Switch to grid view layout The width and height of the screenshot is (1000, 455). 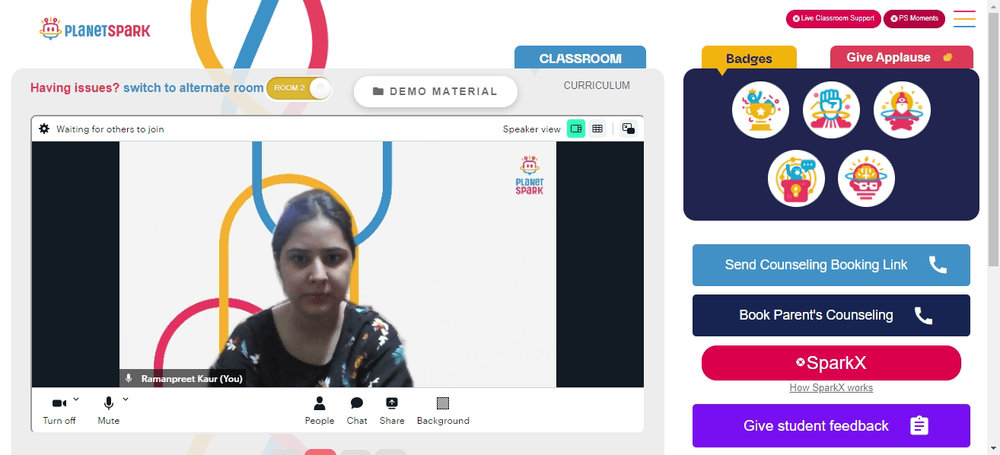click(597, 129)
